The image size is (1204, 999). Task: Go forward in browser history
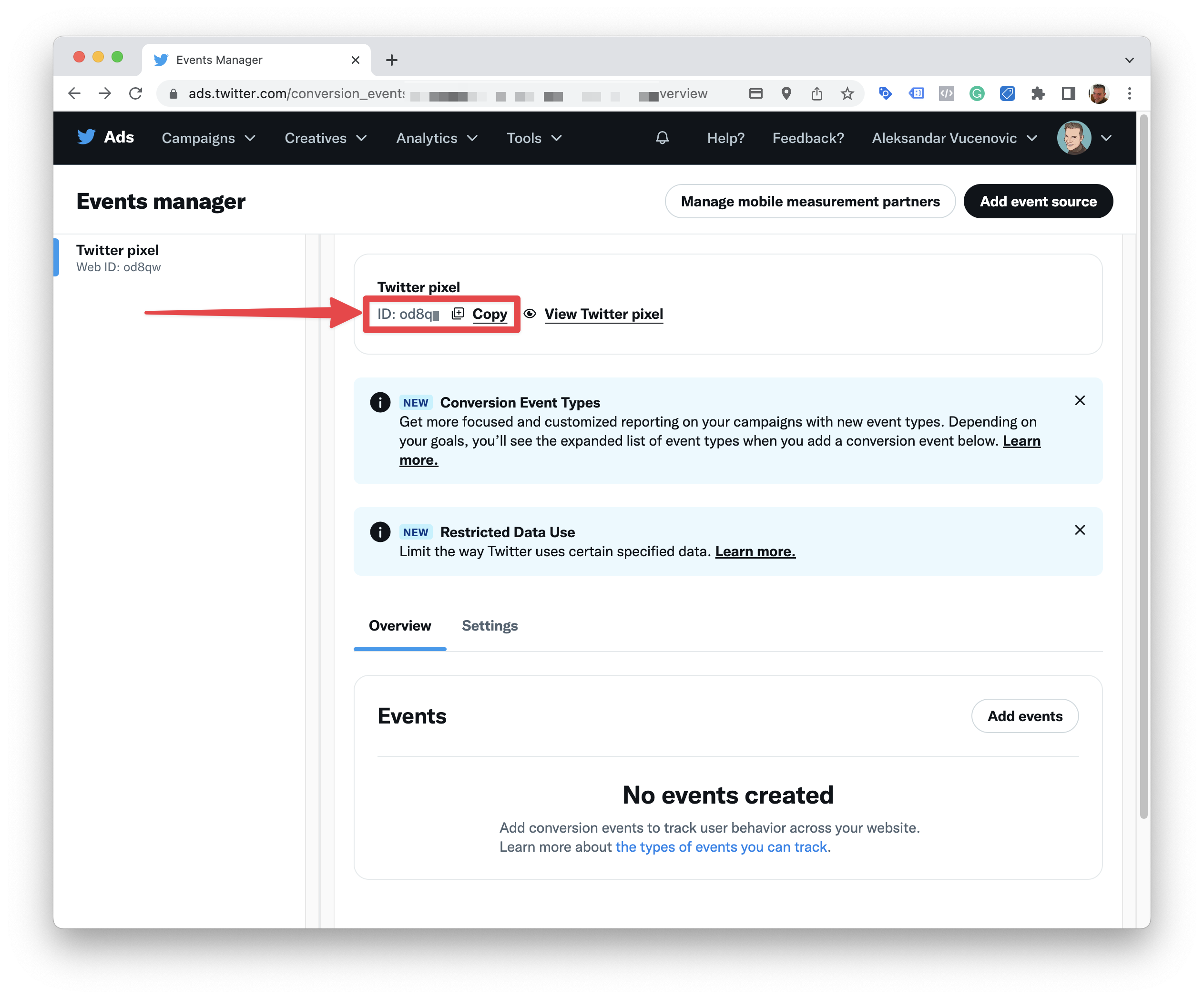[105, 93]
